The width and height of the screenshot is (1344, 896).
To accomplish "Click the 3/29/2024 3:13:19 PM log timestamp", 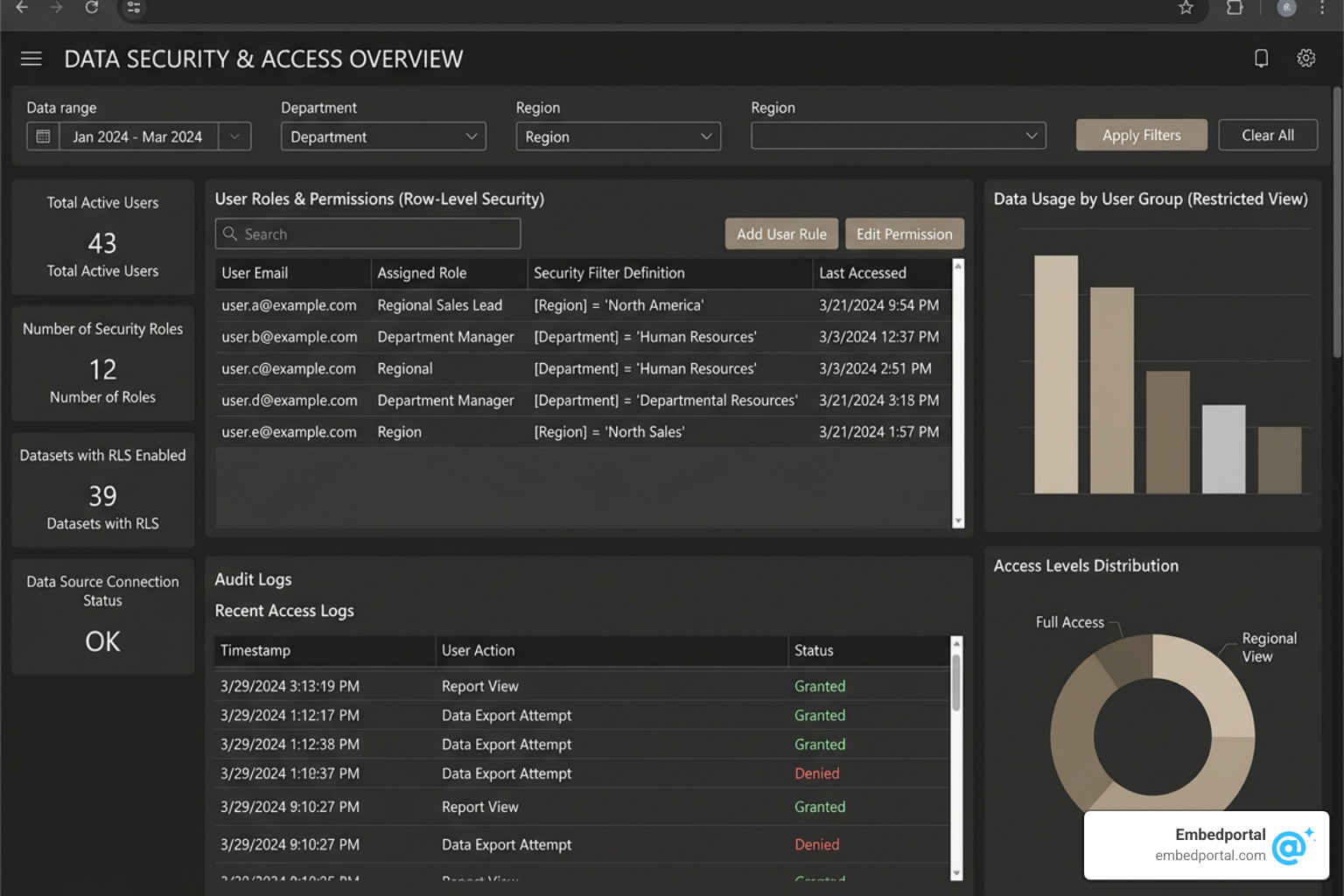I will (x=290, y=686).
